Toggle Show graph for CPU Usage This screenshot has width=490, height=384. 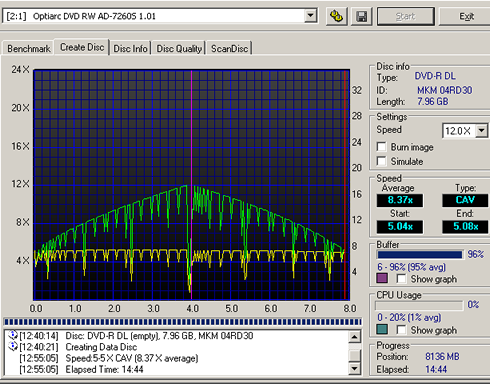pos(401,330)
